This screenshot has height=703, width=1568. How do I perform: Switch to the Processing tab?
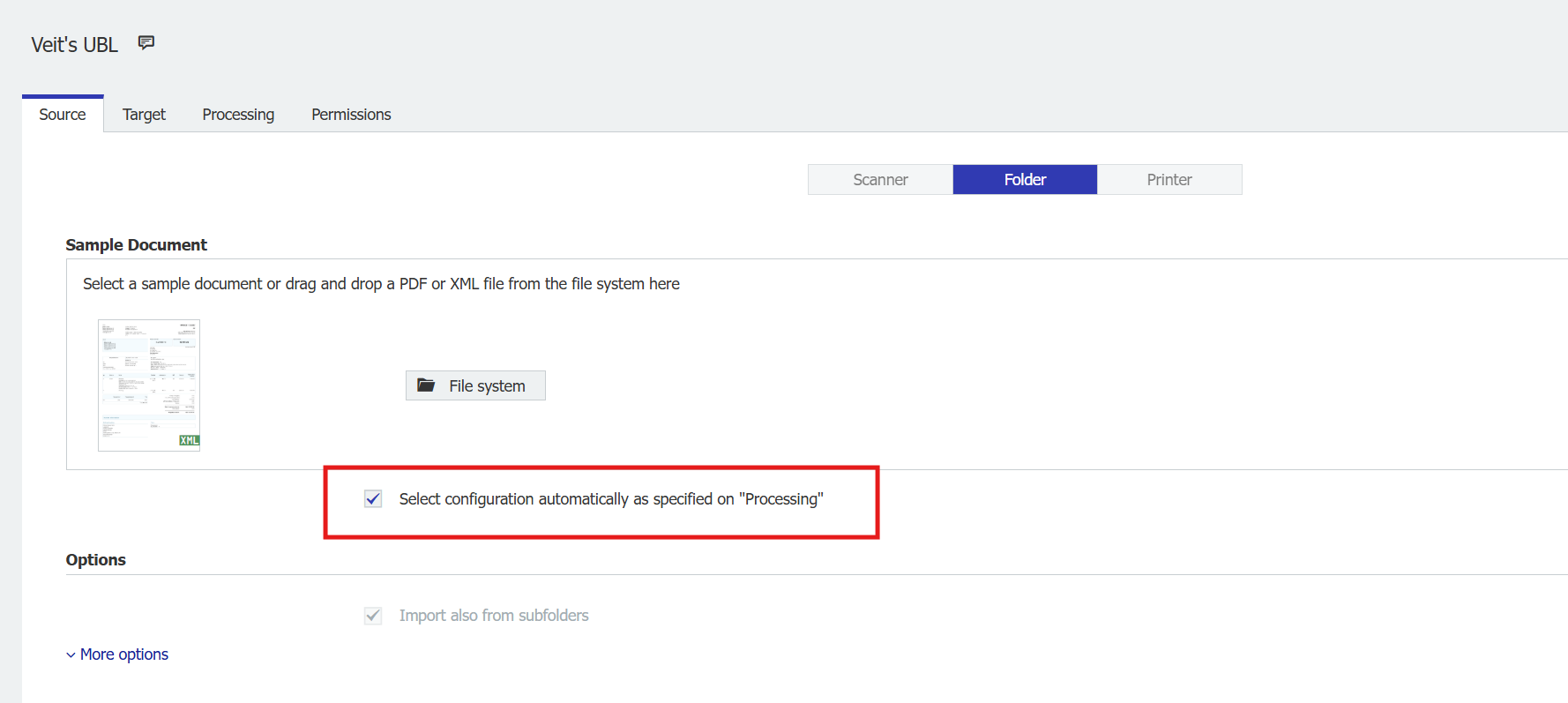pyautogui.click(x=238, y=115)
